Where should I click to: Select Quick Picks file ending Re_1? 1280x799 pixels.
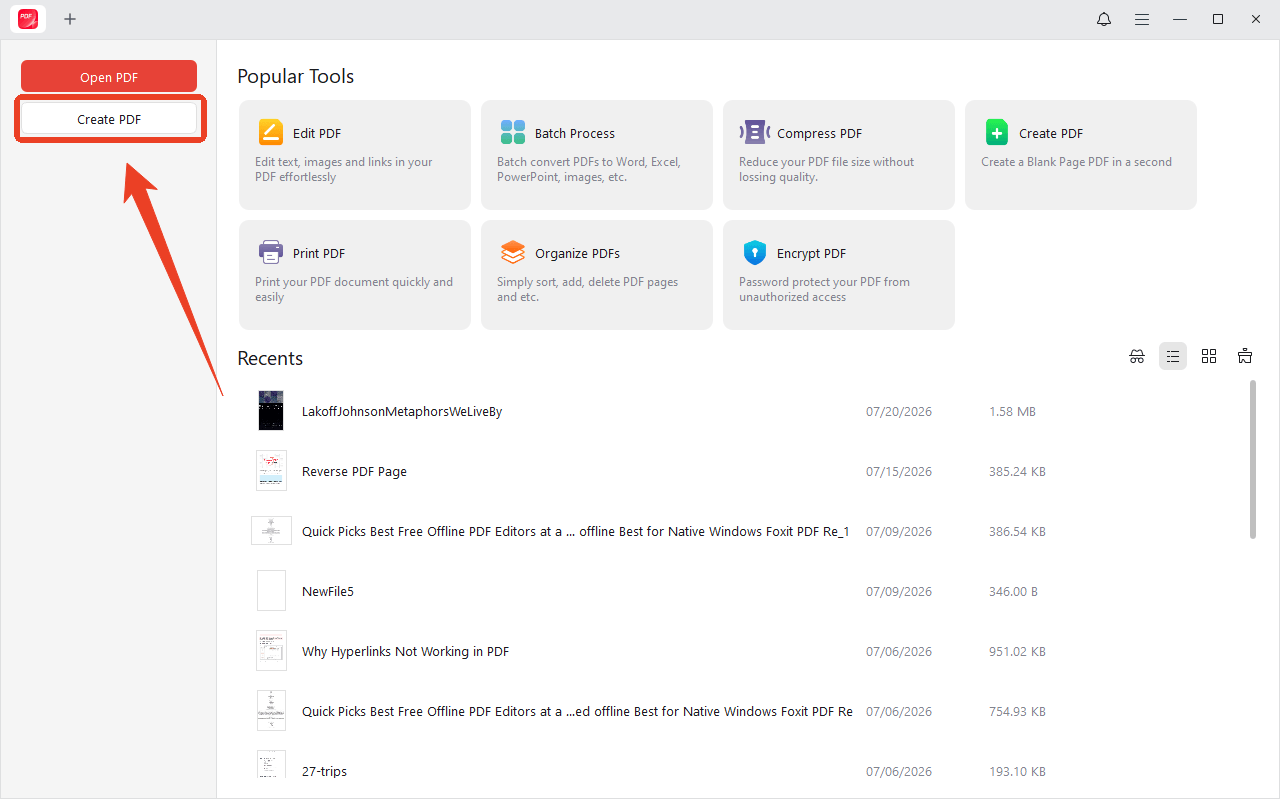point(576,532)
